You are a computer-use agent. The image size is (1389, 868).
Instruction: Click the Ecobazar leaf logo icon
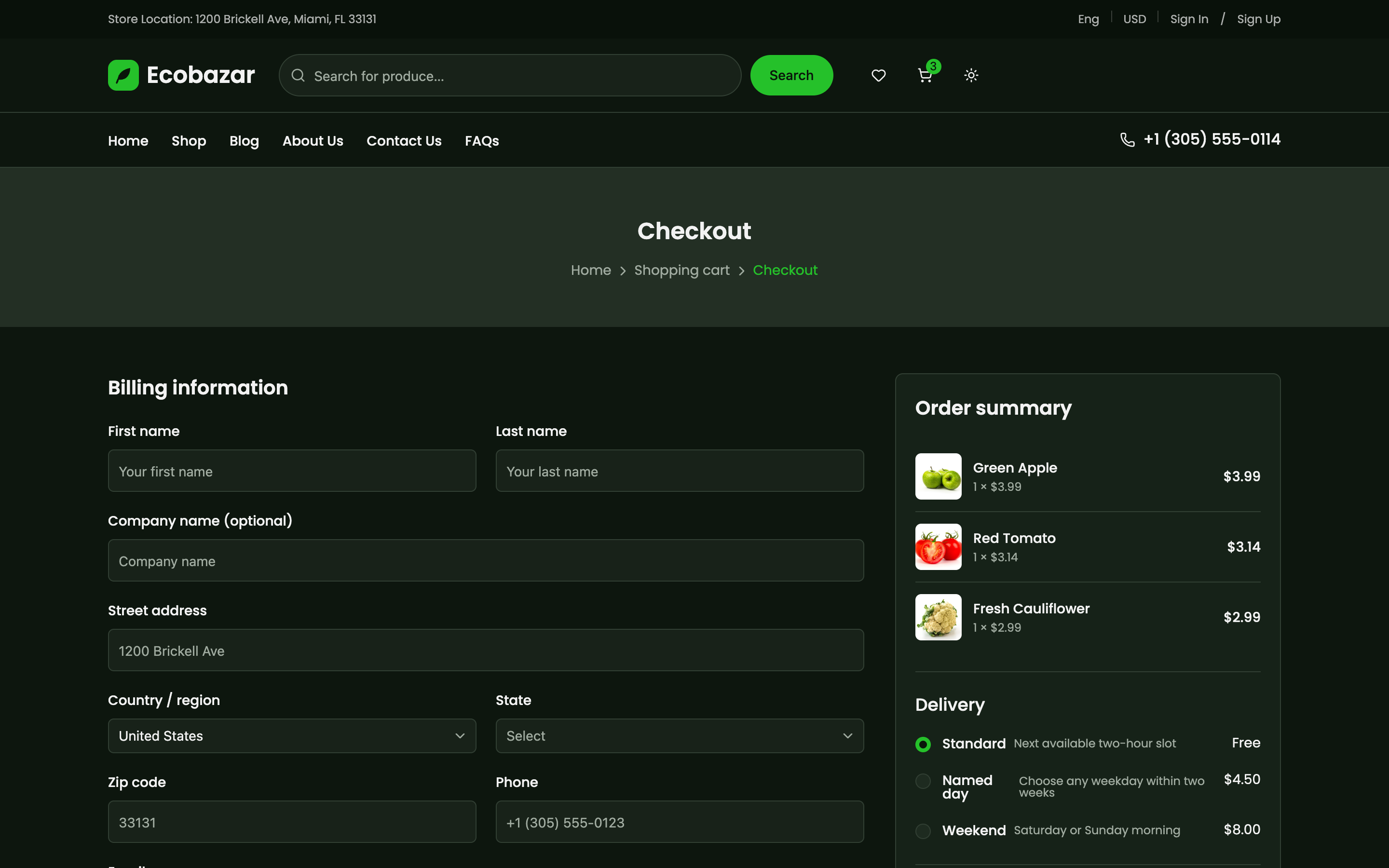(x=123, y=75)
